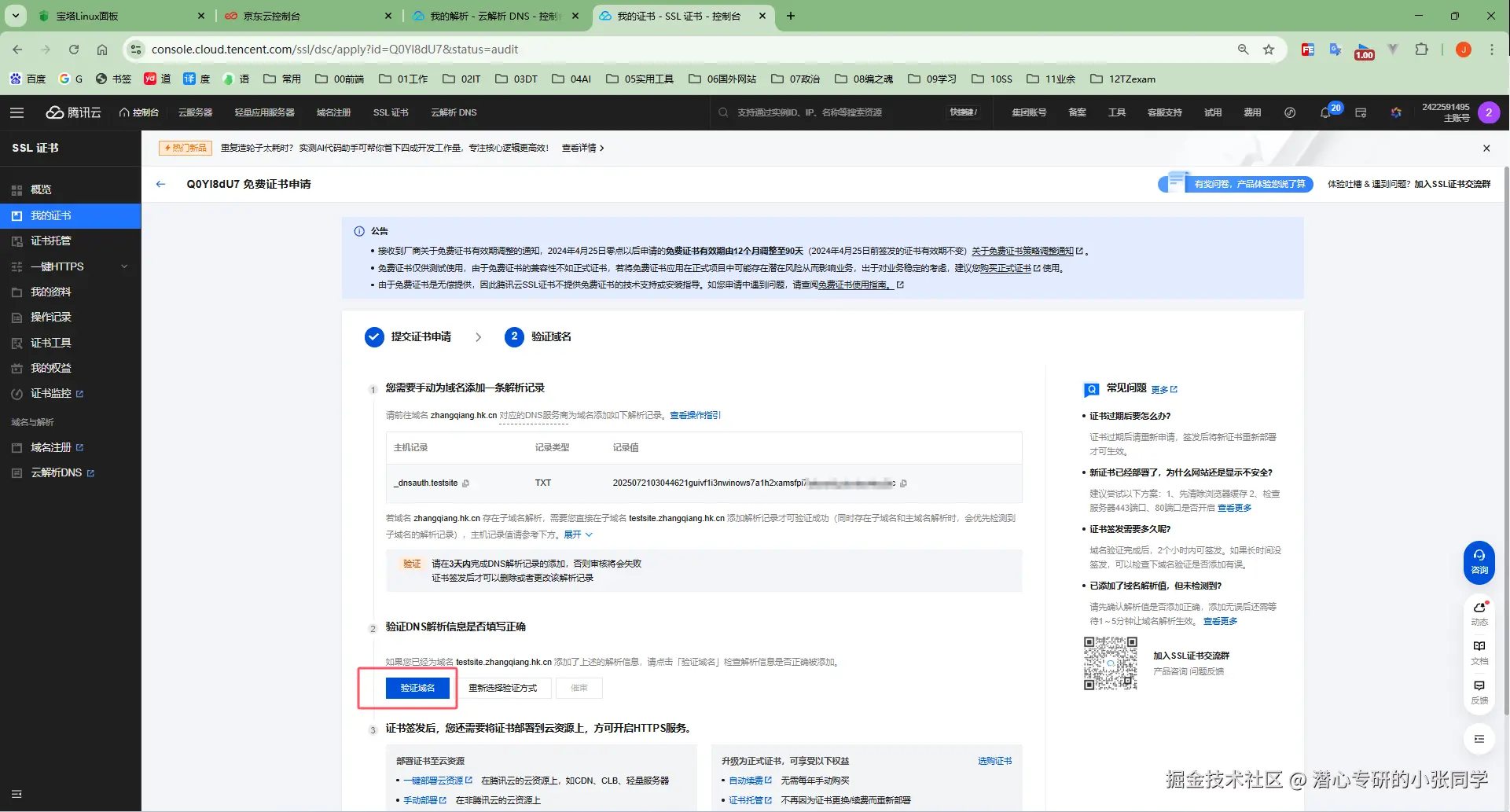Open 轻量应用服务器 in top navigation
The width and height of the screenshot is (1510, 812).
tap(264, 112)
